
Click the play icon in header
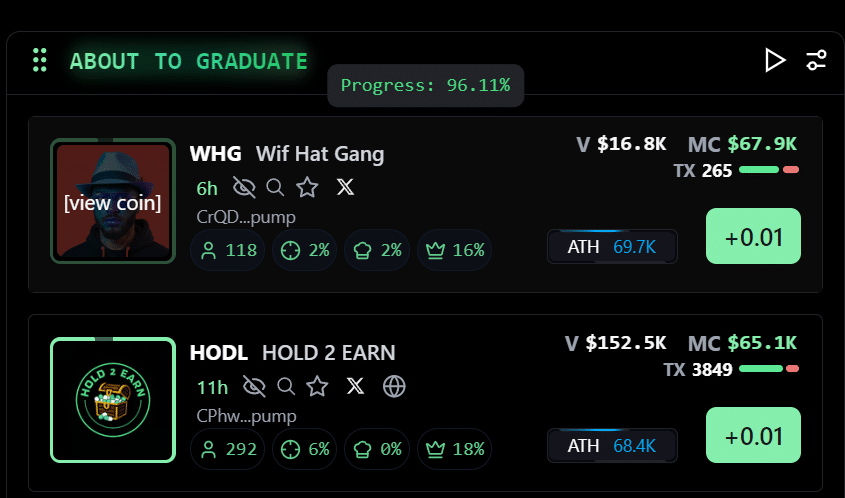click(774, 60)
